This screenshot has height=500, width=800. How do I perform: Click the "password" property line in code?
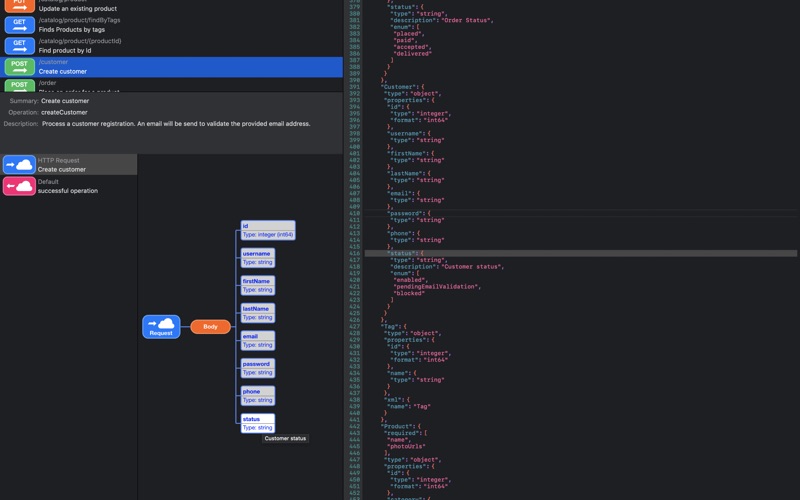pos(409,214)
